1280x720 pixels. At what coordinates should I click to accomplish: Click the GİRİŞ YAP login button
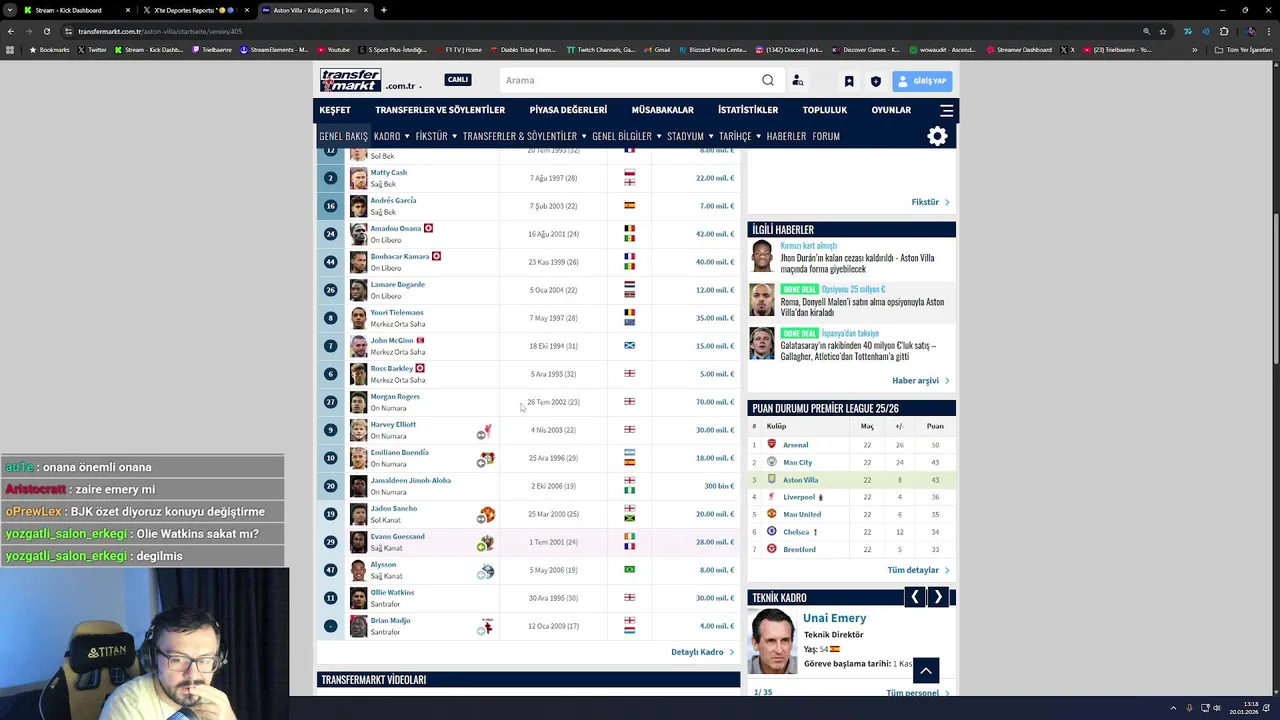[921, 81]
